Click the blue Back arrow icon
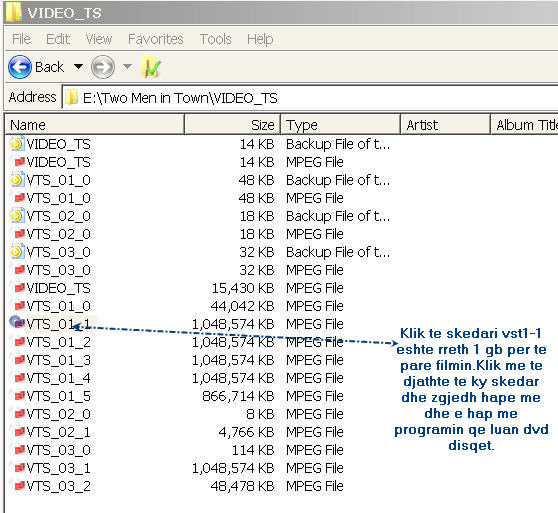 20,67
